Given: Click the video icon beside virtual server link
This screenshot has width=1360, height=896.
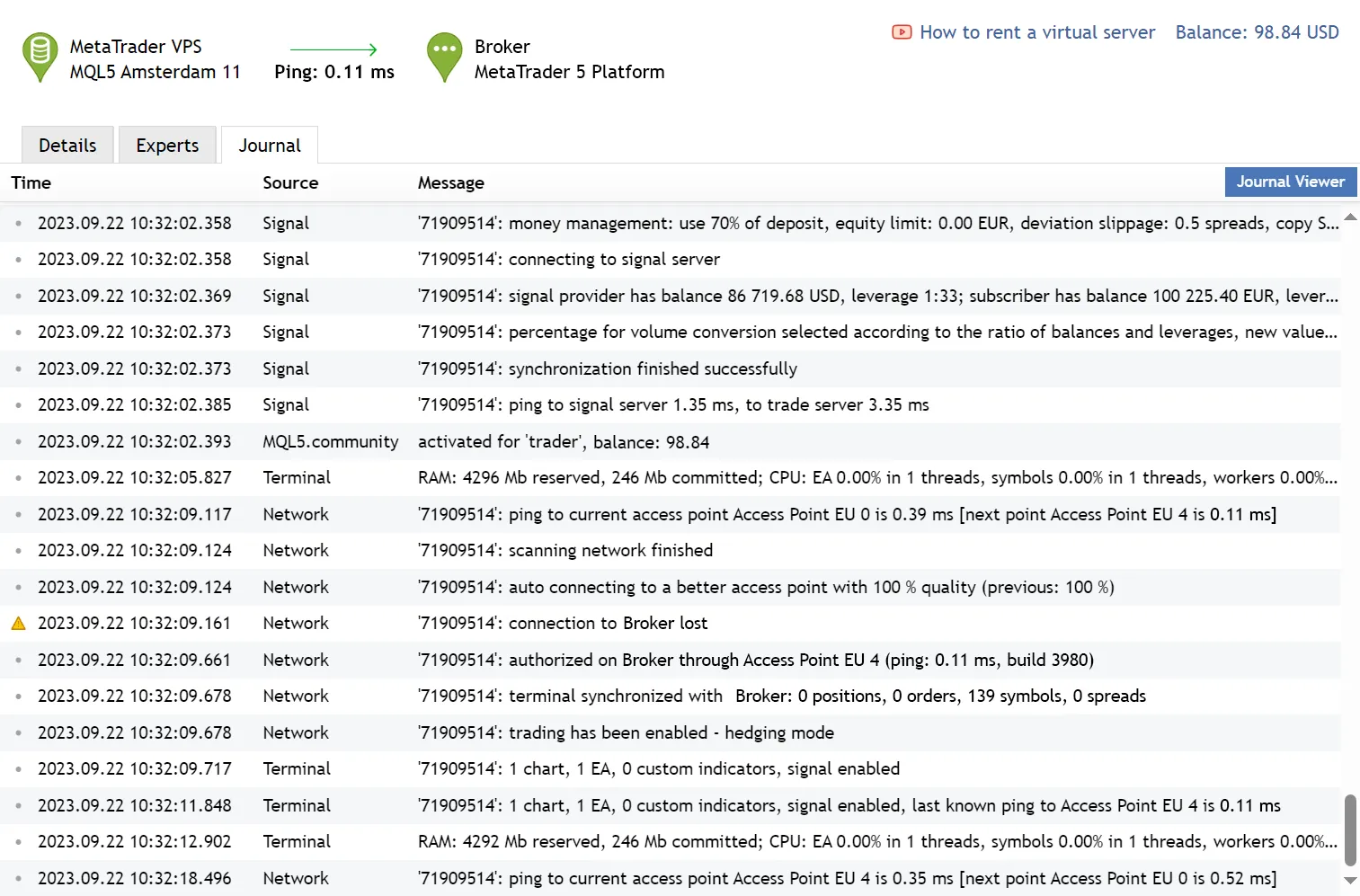Looking at the screenshot, I should click(x=902, y=32).
